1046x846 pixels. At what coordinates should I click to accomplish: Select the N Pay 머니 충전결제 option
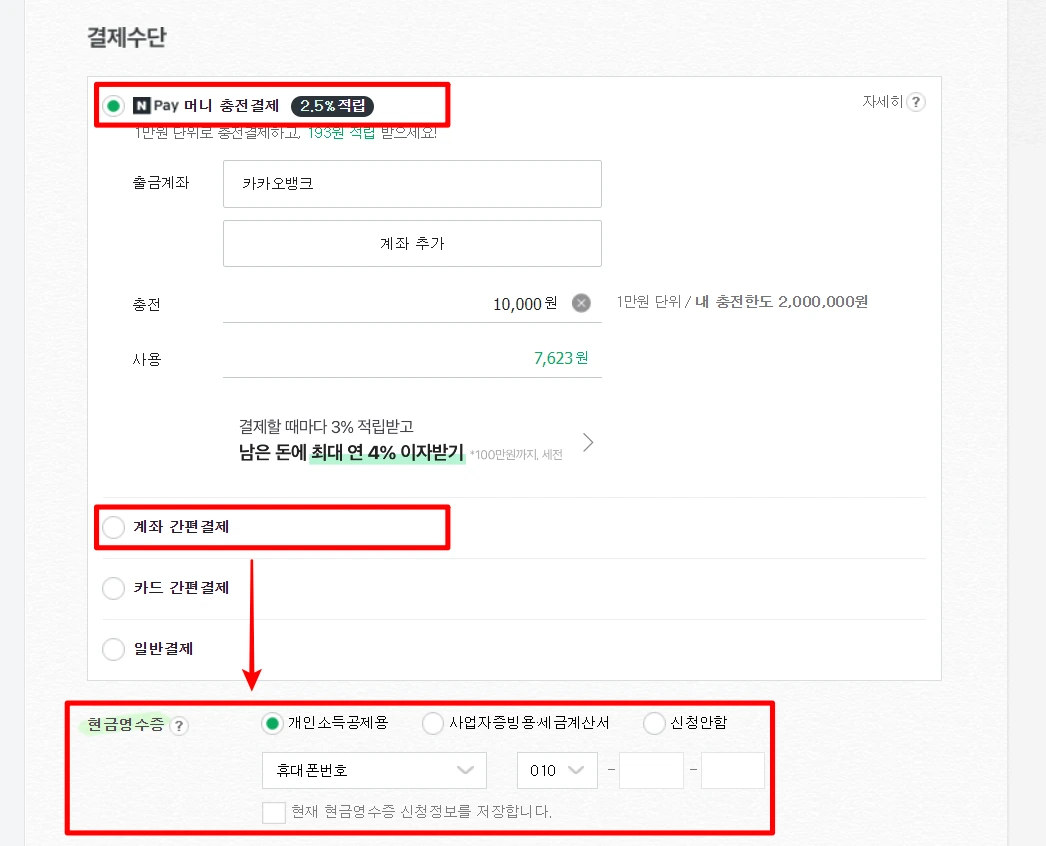[x=113, y=104]
